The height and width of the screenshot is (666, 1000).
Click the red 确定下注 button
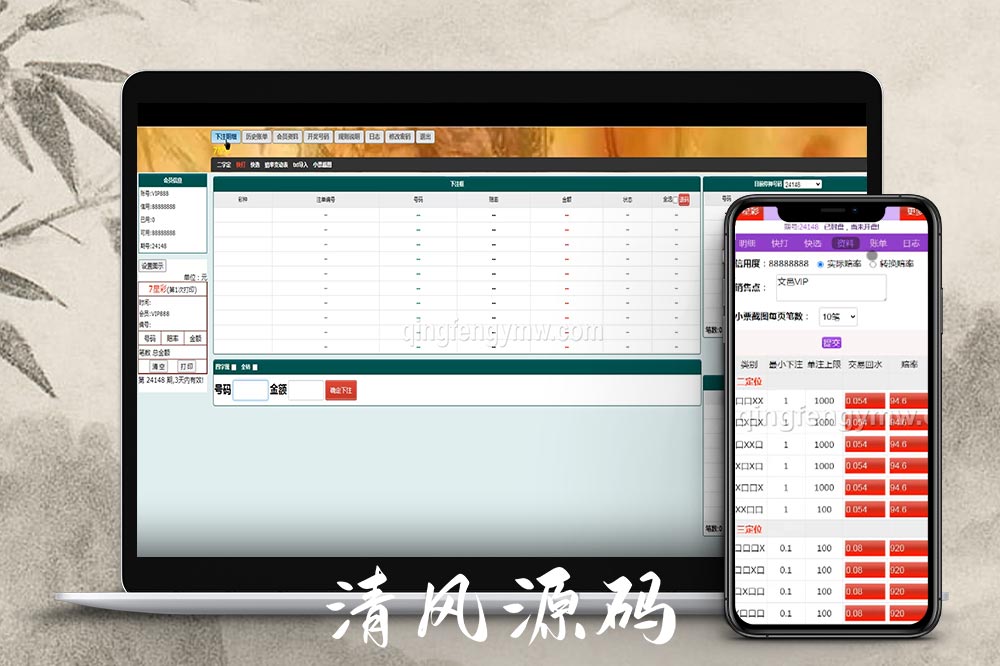(x=341, y=390)
